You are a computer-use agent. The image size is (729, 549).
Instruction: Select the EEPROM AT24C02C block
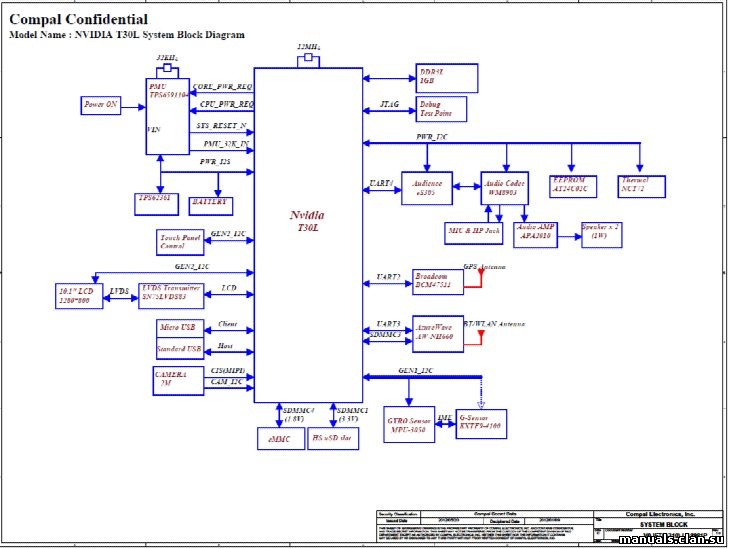click(573, 186)
